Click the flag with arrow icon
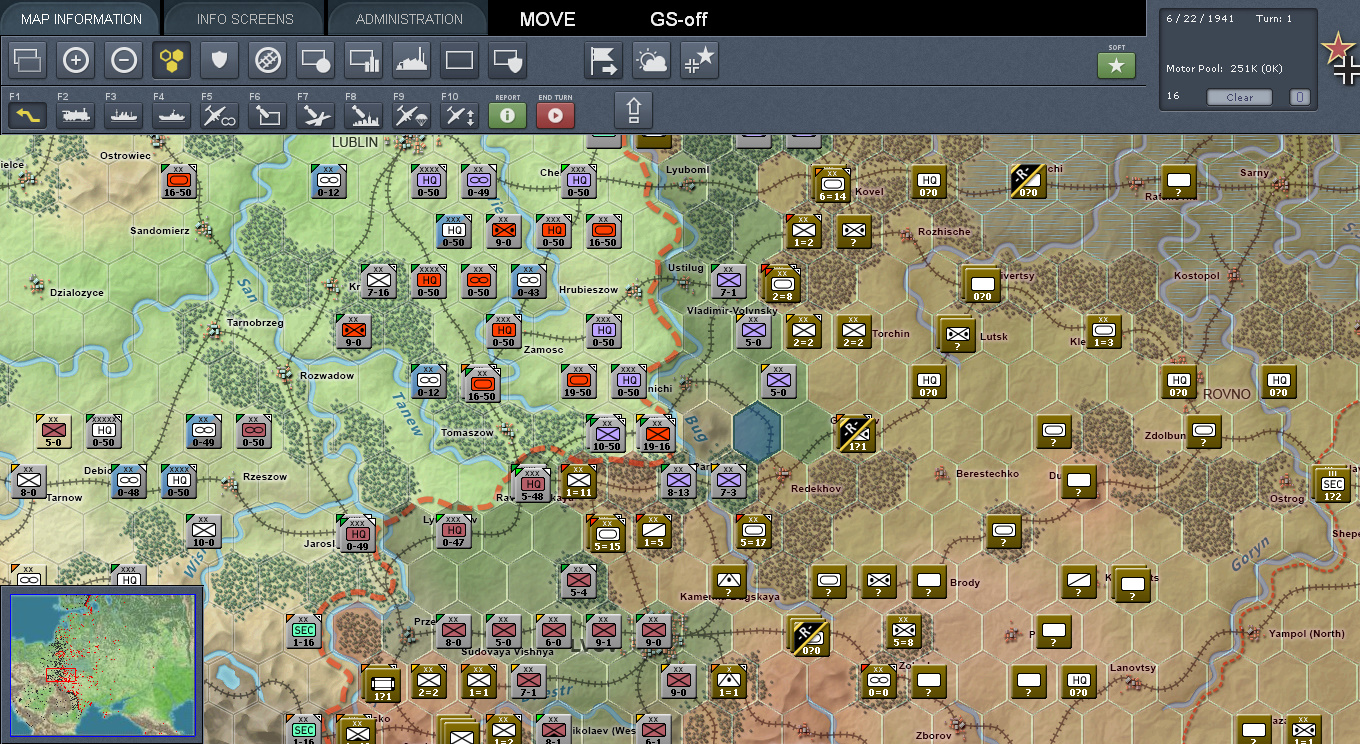Viewport: 1360px width, 744px height. click(x=603, y=61)
